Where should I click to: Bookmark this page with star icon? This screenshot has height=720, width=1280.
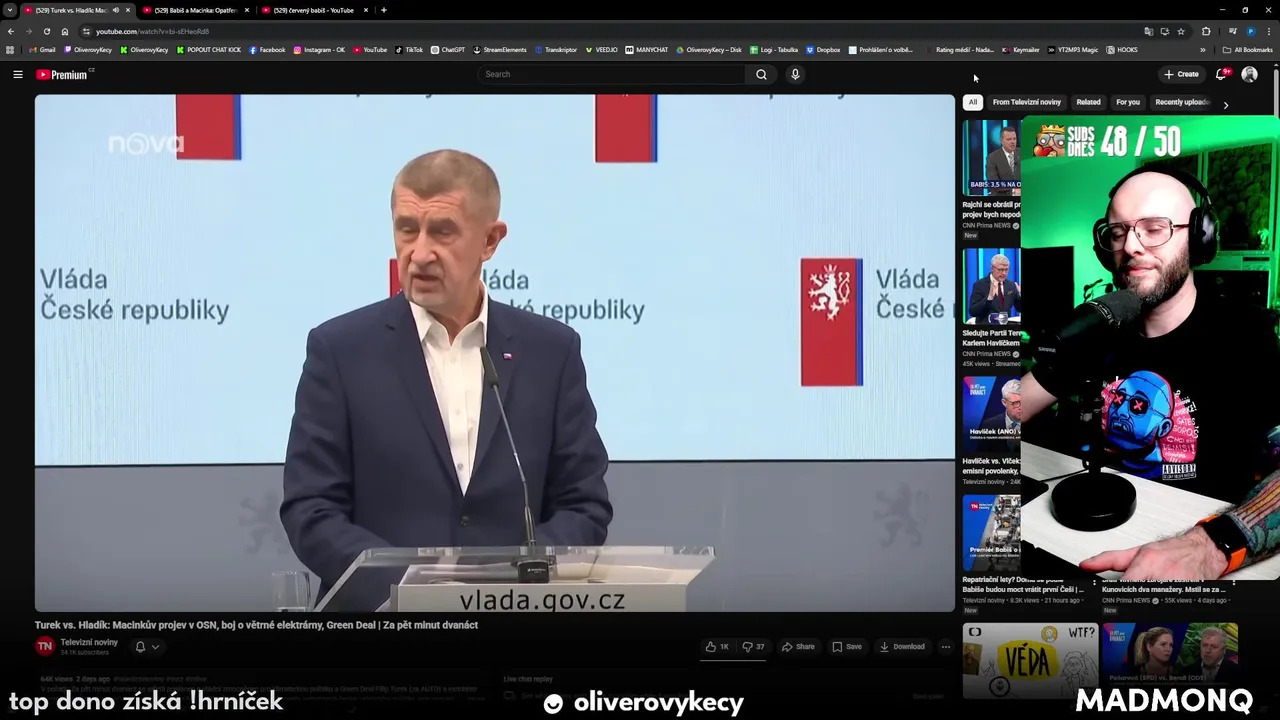coord(1181,31)
